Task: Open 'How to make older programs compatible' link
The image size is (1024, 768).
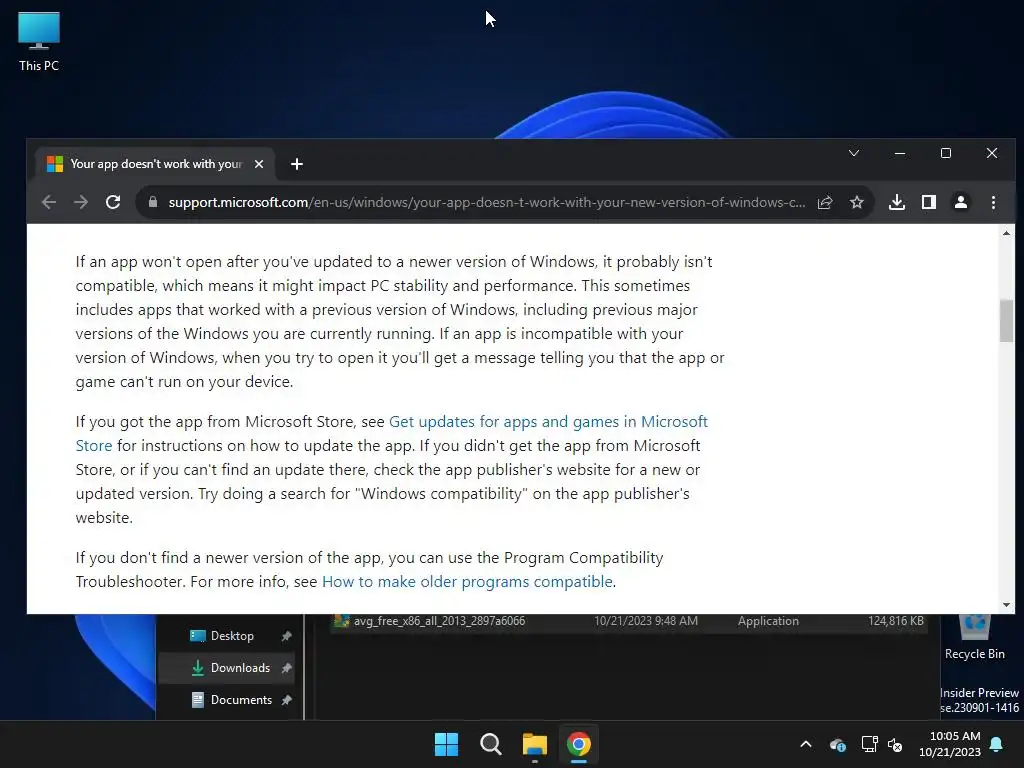Action: (x=468, y=581)
